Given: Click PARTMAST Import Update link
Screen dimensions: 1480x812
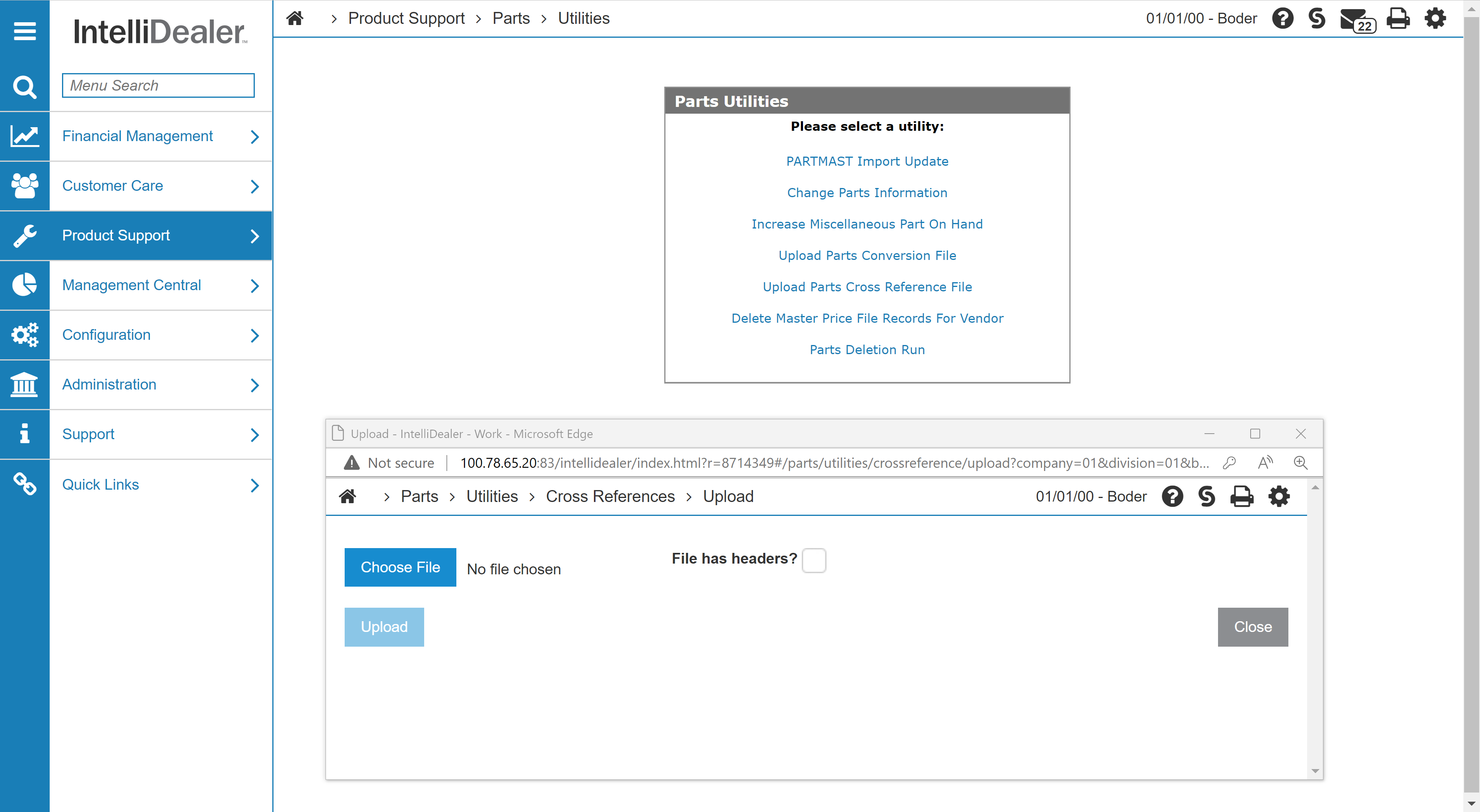Looking at the screenshot, I should coord(867,161).
